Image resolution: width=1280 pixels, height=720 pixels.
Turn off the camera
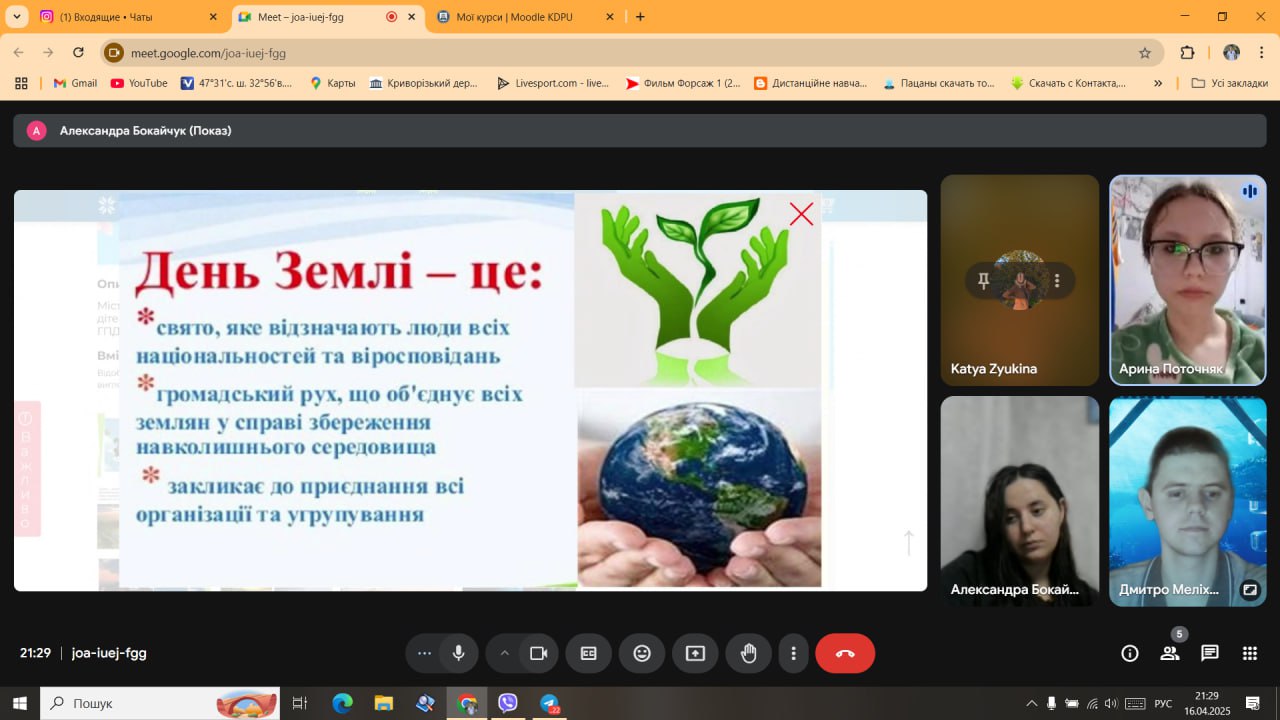539,653
